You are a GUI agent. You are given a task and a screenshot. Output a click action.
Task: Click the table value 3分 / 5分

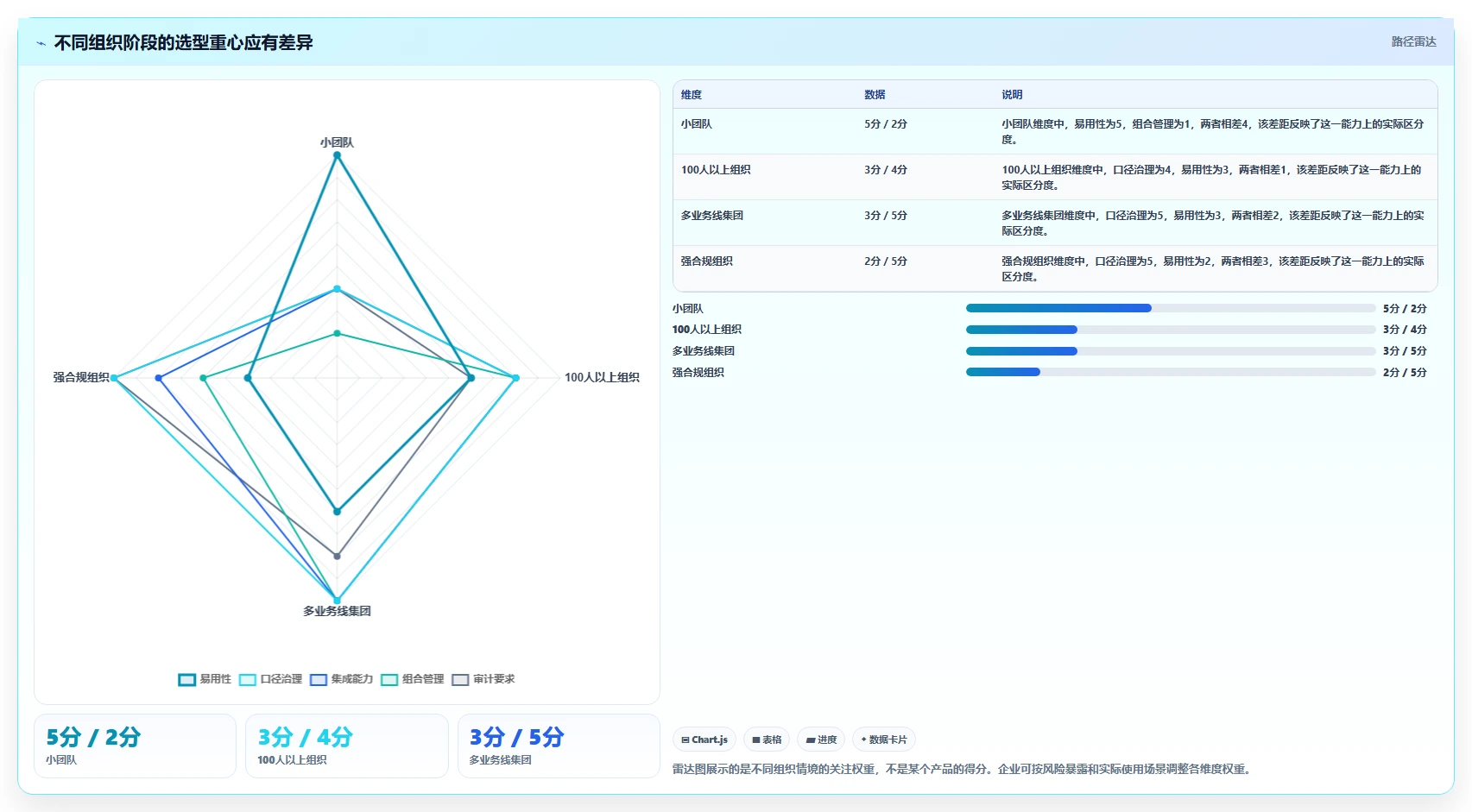[886, 216]
